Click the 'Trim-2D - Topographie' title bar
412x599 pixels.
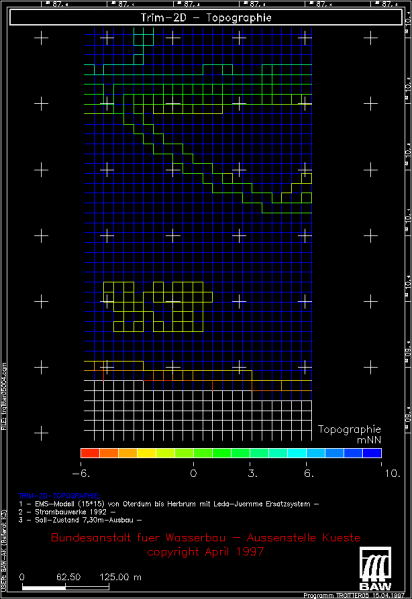coord(206,18)
